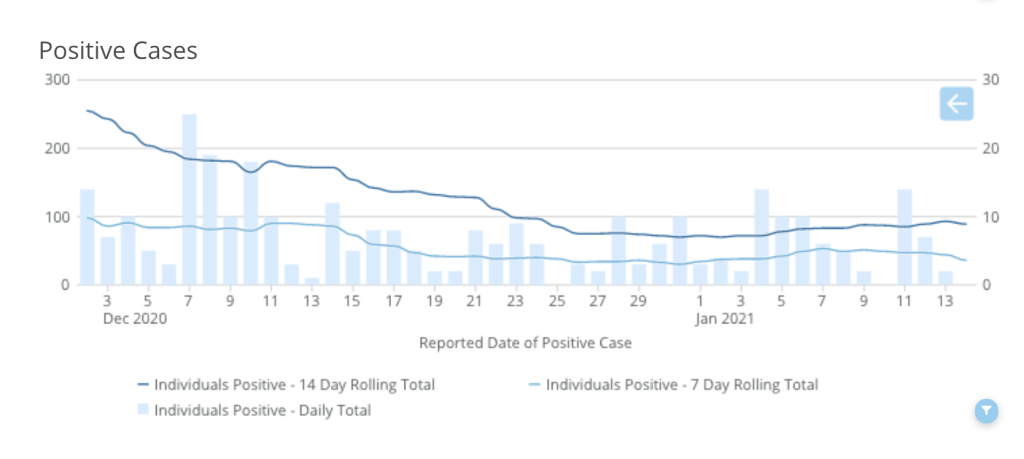Image resolution: width=1024 pixels, height=459 pixels.
Task: Click the daily bar for Dec 2
Action: click(x=87, y=237)
